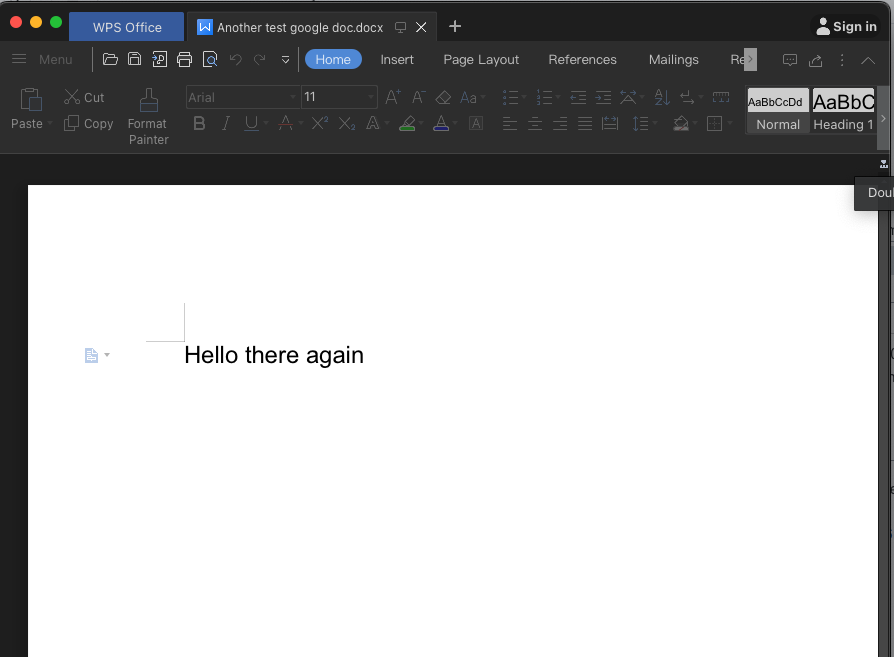Open the three-dot more options
The height and width of the screenshot is (657, 894).
[842, 59]
